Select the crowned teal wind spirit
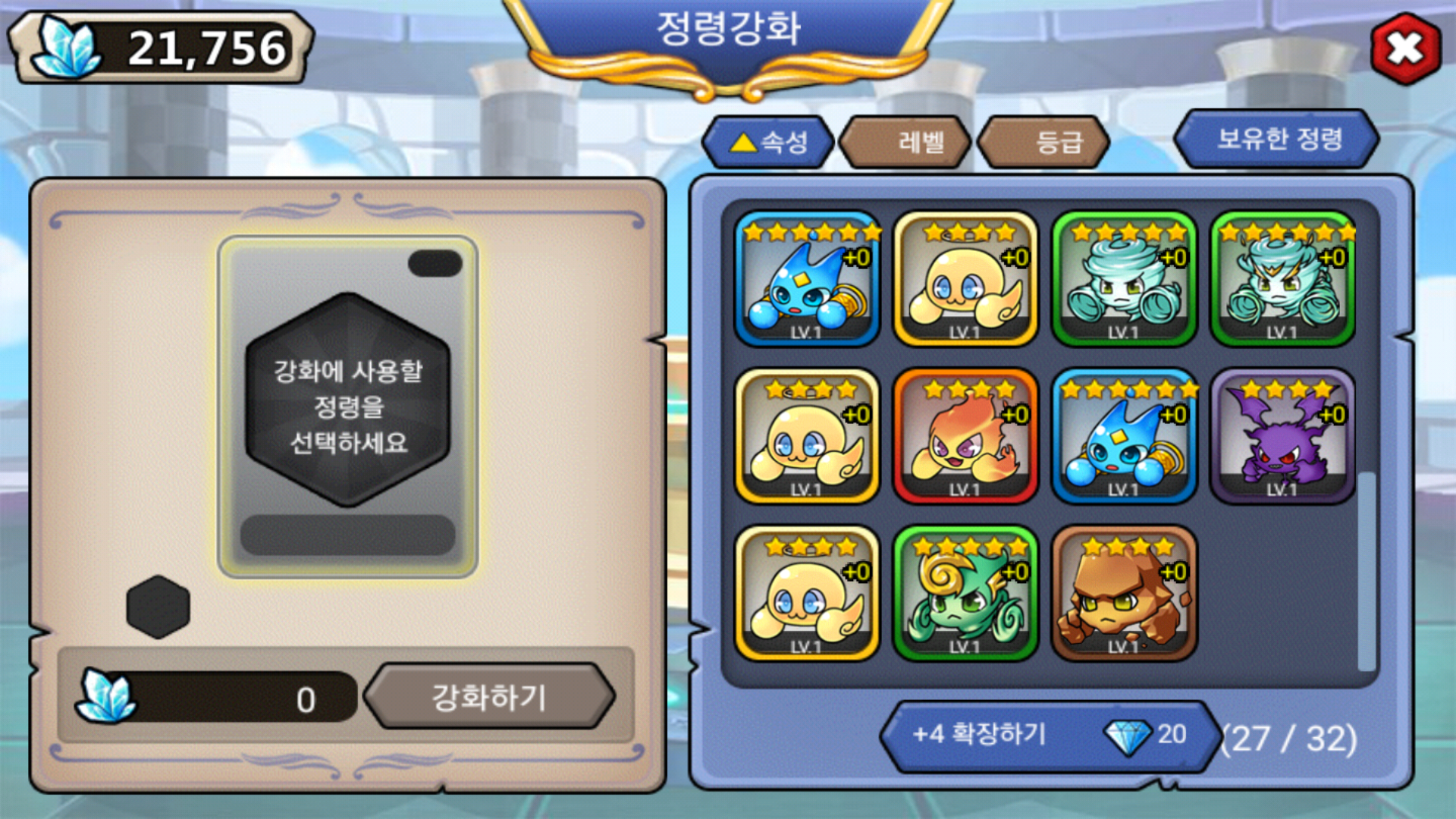1456x819 pixels. [1283, 279]
